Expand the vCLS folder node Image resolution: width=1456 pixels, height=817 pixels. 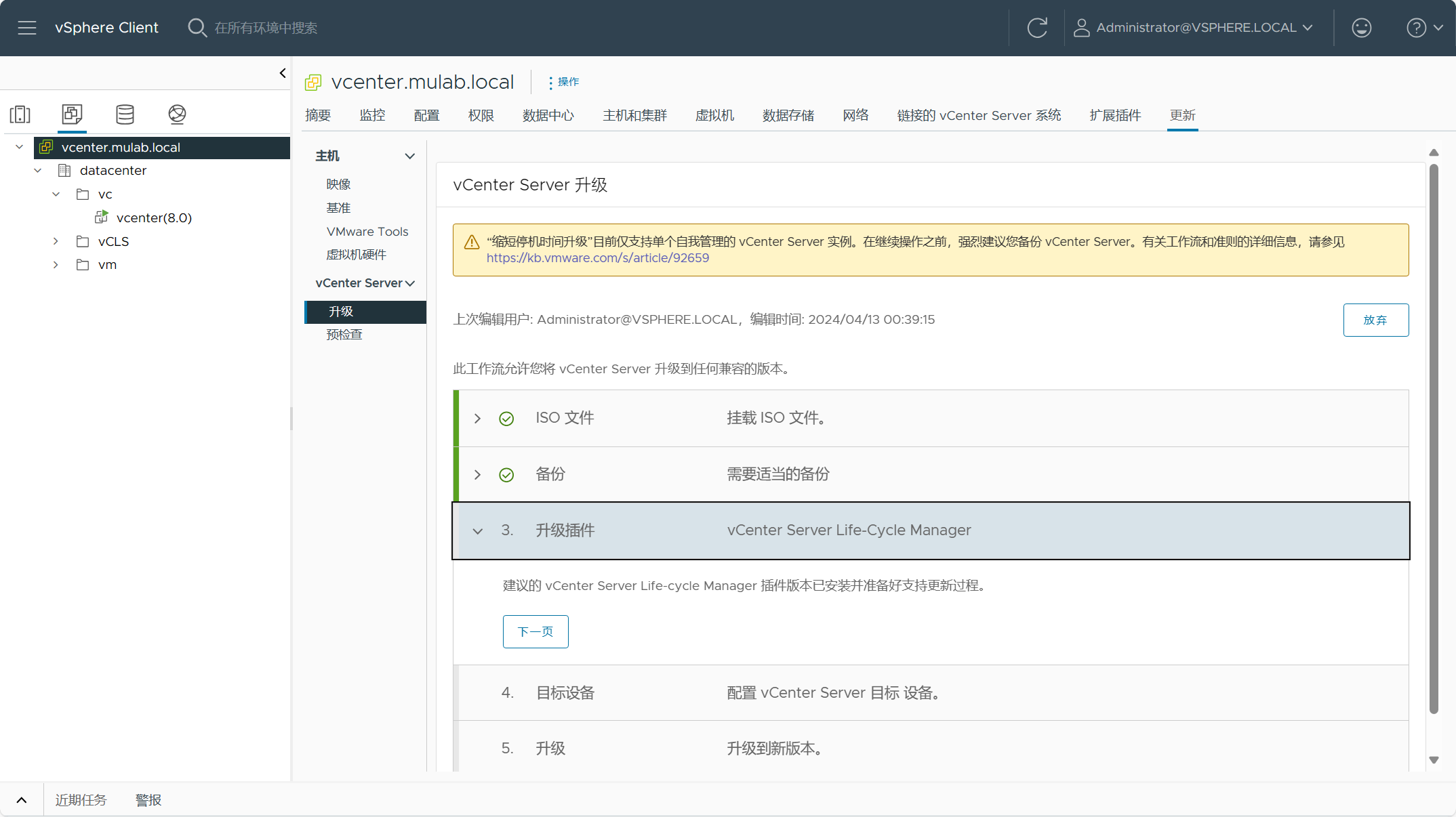(56, 241)
